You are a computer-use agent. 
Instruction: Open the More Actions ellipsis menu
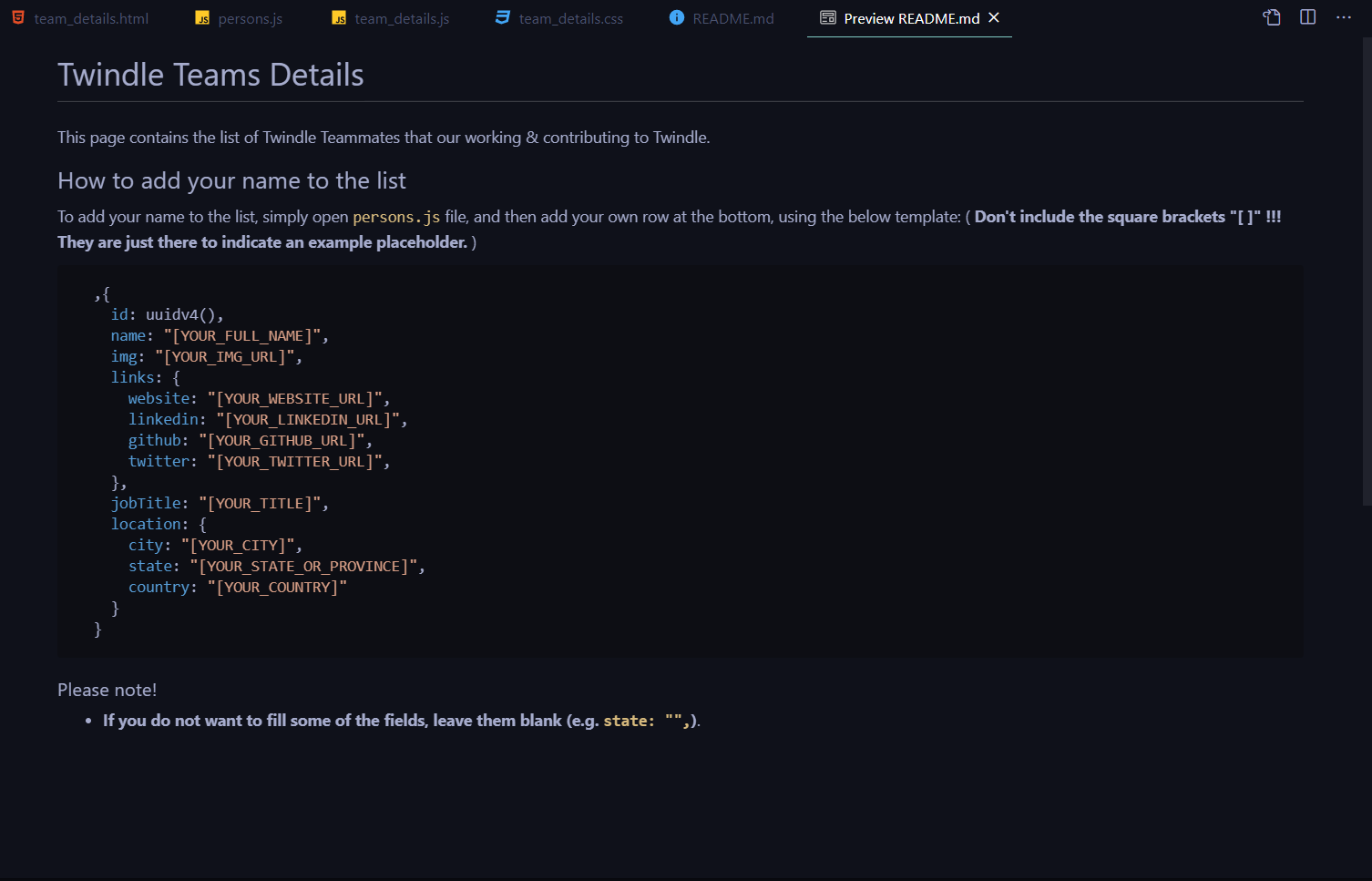coord(1344,17)
